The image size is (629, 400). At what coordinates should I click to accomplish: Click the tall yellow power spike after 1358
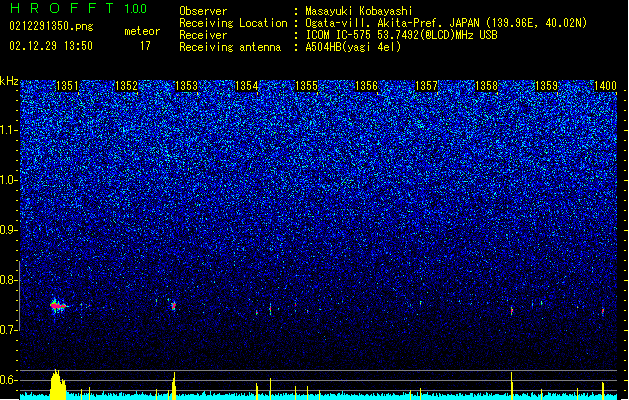click(x=511, y=386)
